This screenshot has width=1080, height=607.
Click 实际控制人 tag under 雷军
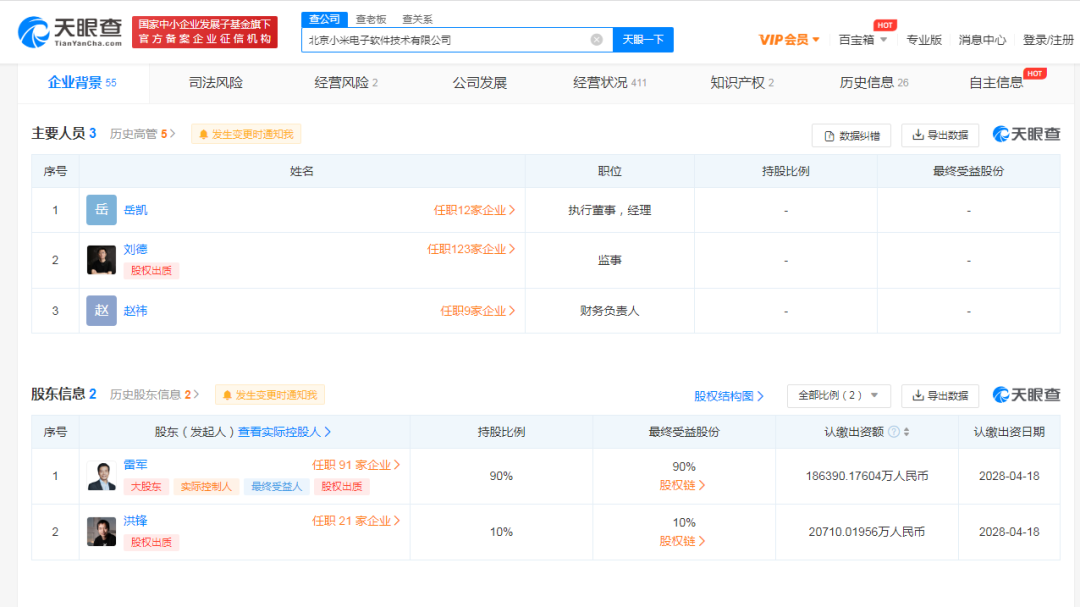pos(205,486)
